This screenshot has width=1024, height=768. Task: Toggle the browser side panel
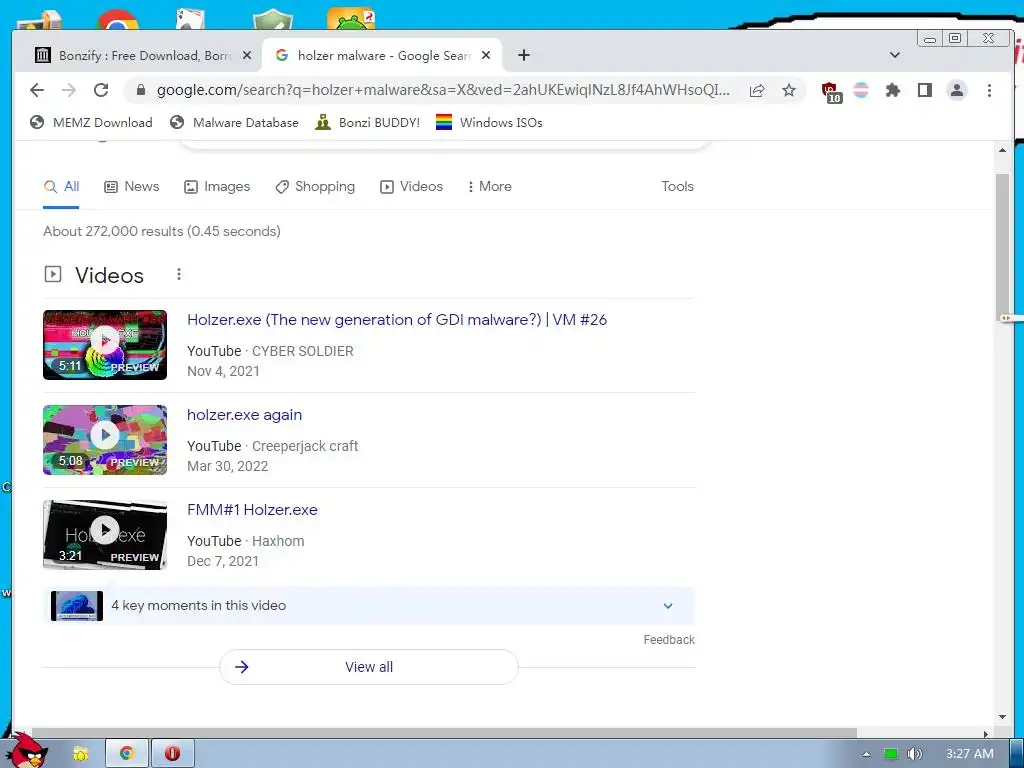(925, 90)
